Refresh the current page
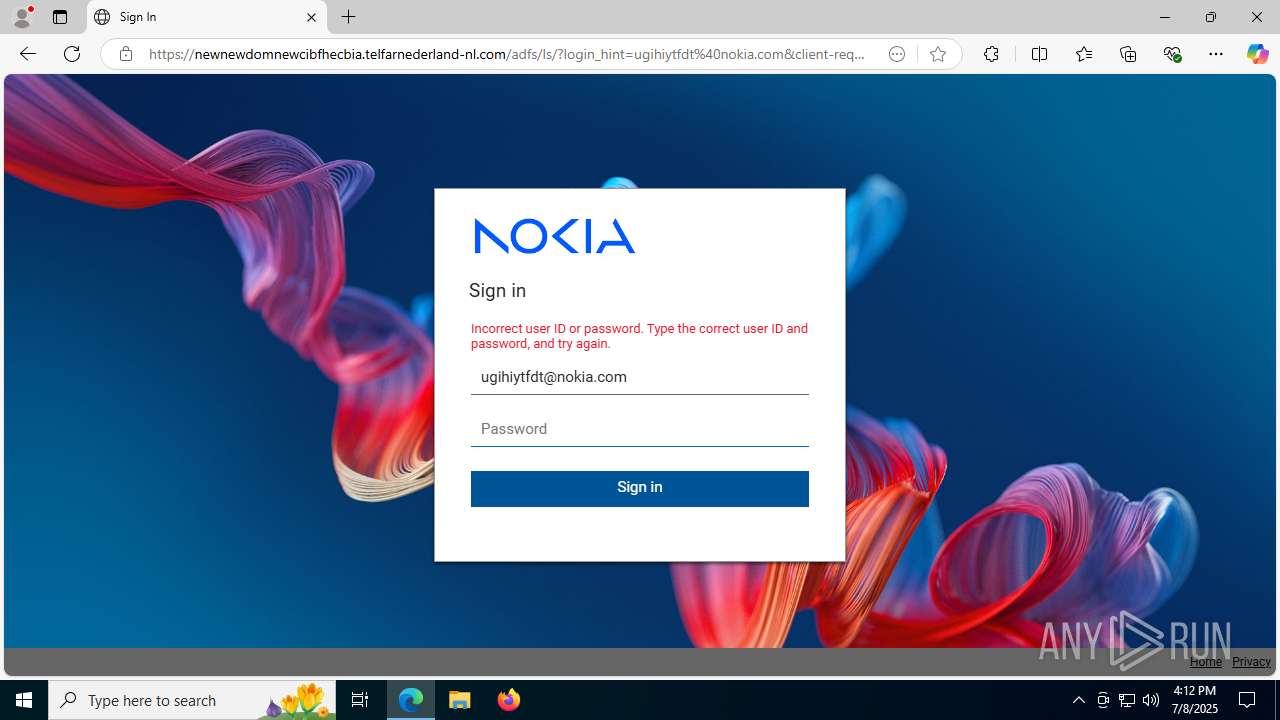1280x720 pixels. (72, 54)
